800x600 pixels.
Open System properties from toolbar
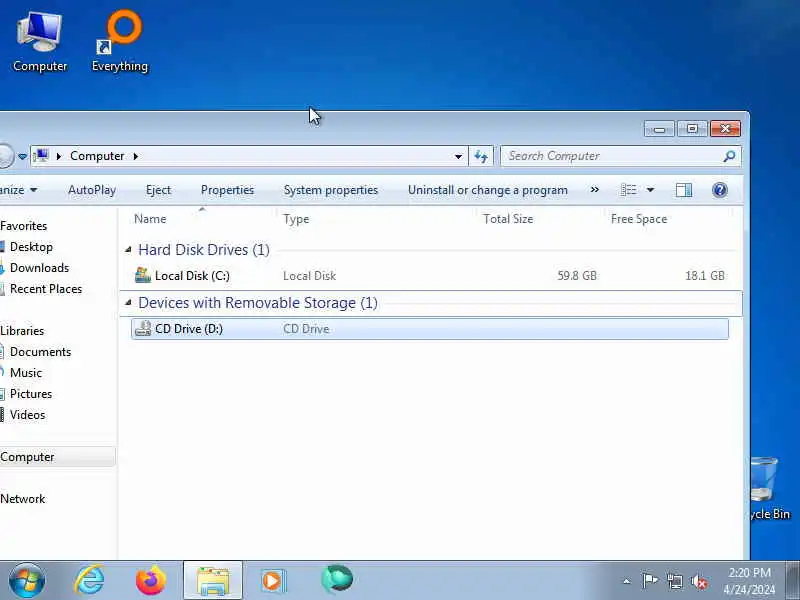point(331,190)
